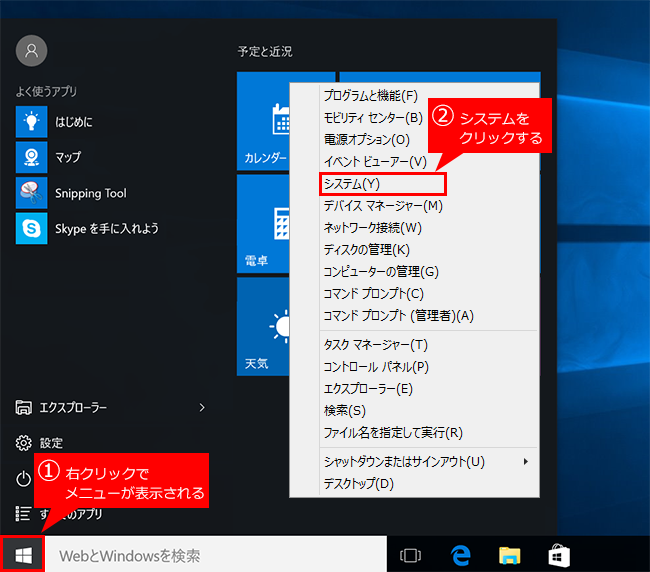Click the マップ label
This screenshot has height=572, width=650.
pyautogui.click(x=68, y=158)
